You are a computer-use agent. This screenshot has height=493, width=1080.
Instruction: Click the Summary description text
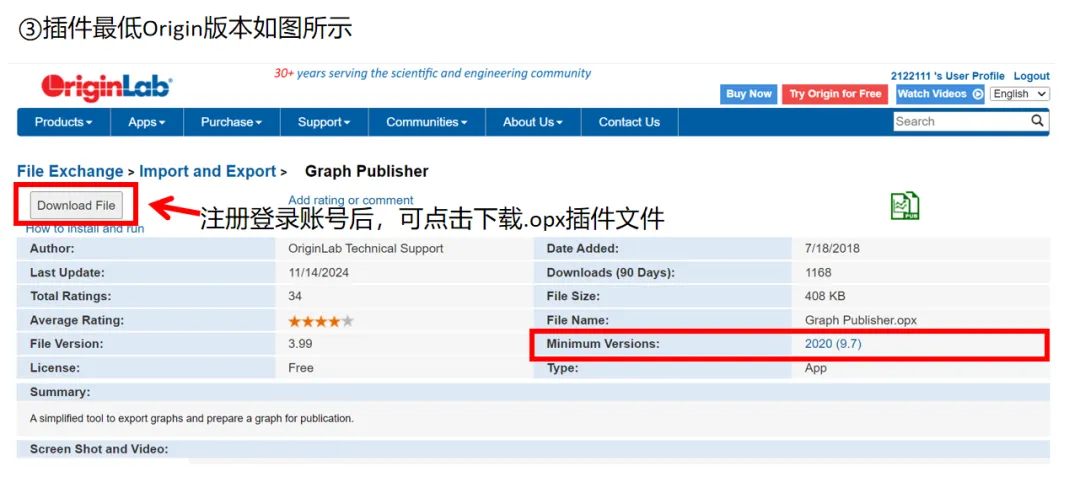[x=191, y=418]
